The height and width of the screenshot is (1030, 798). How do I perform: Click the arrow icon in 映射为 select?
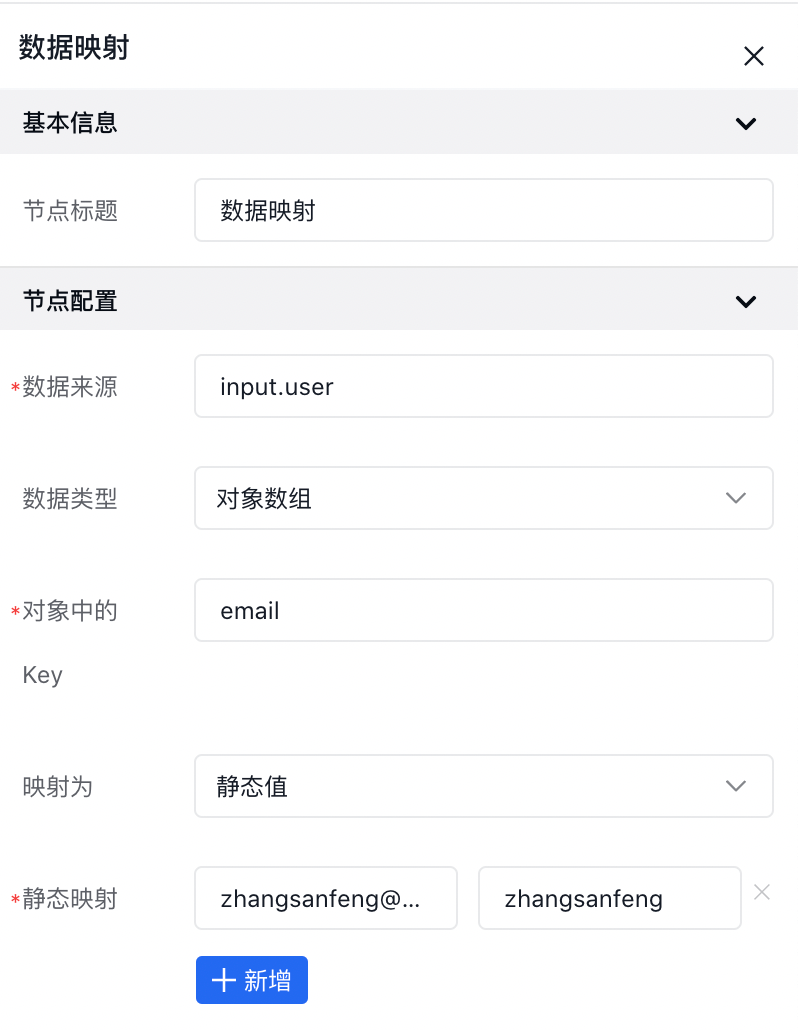pos(736,786)
